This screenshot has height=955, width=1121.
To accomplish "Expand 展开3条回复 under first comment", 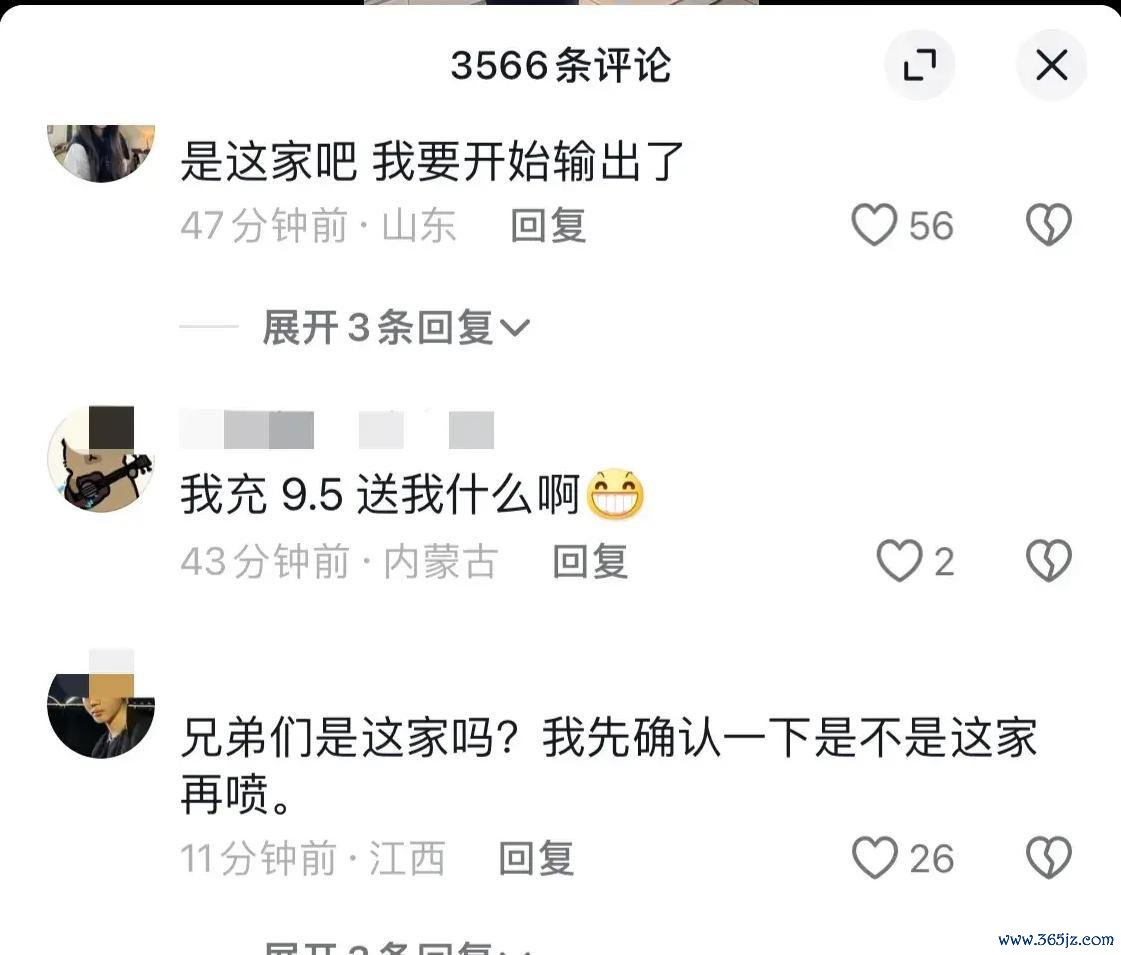I will pyautogui.click(x=395, y=327).
